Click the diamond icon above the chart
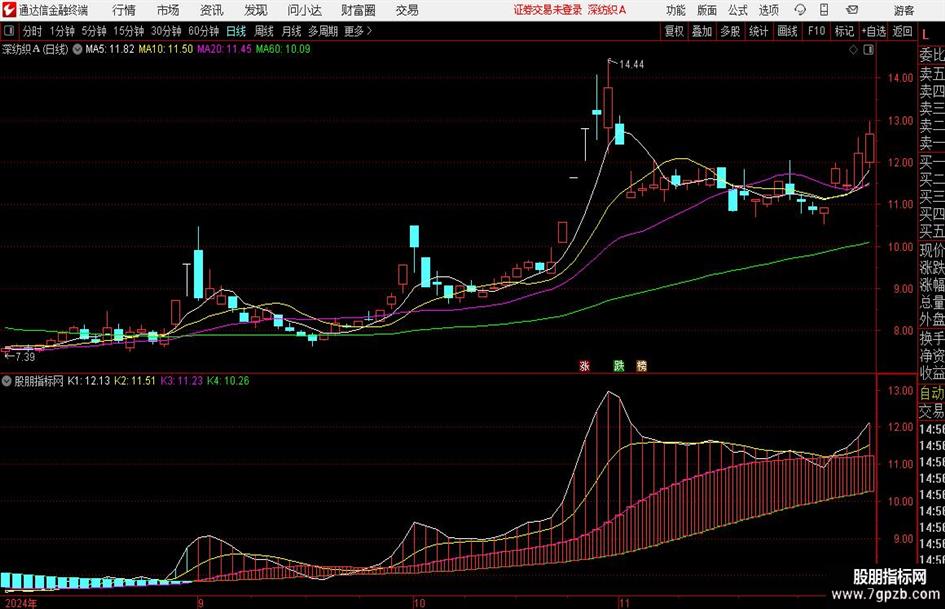This screenshot has height=609, width=945. 853,49
